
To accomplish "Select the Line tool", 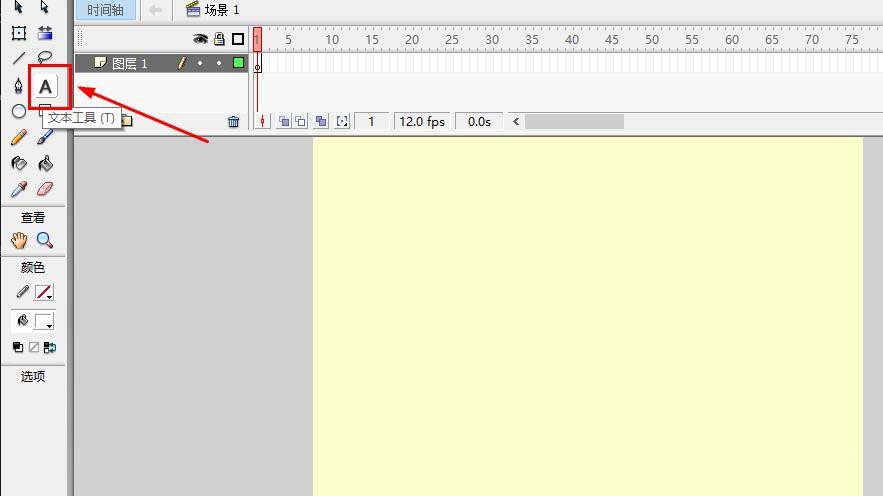I will [x=19, y=58].
